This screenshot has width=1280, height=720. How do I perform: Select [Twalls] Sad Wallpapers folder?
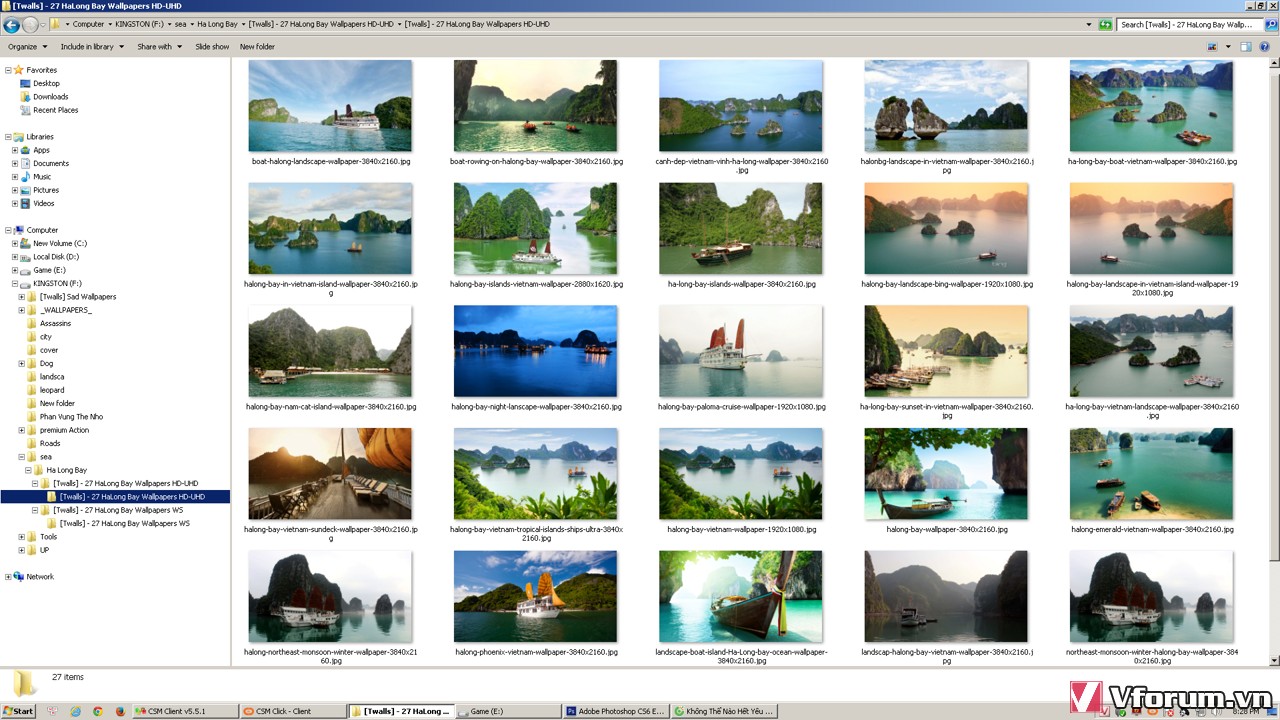tap(78, 297)
